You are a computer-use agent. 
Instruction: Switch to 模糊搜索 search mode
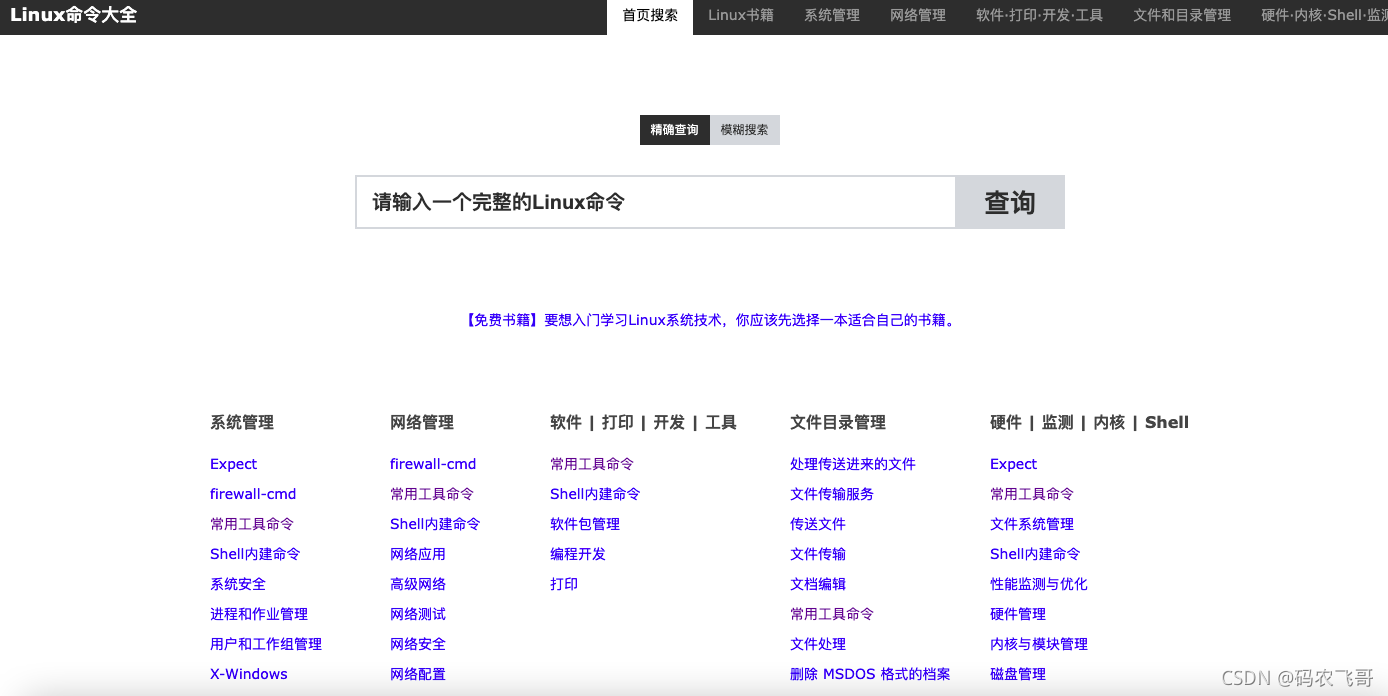pos(745,130)
